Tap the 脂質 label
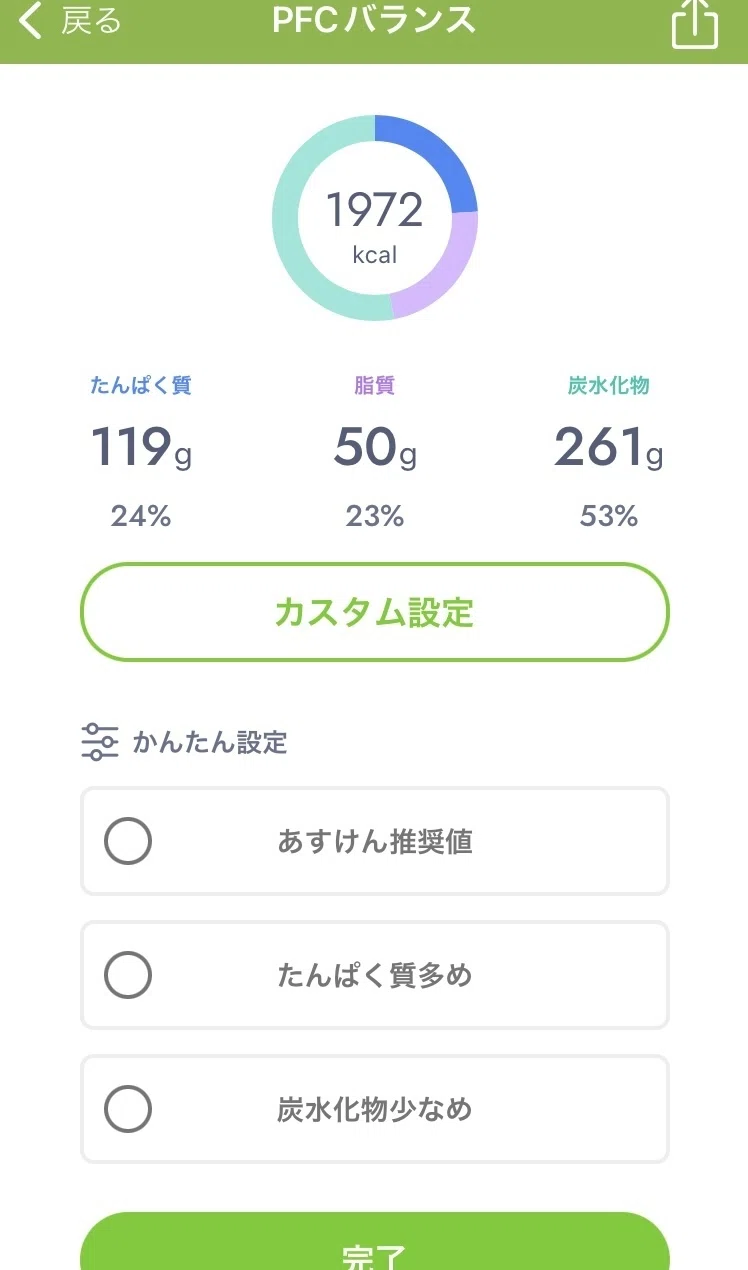The width and height of the screenshot is (748, 1270). [x=375, y=385]
